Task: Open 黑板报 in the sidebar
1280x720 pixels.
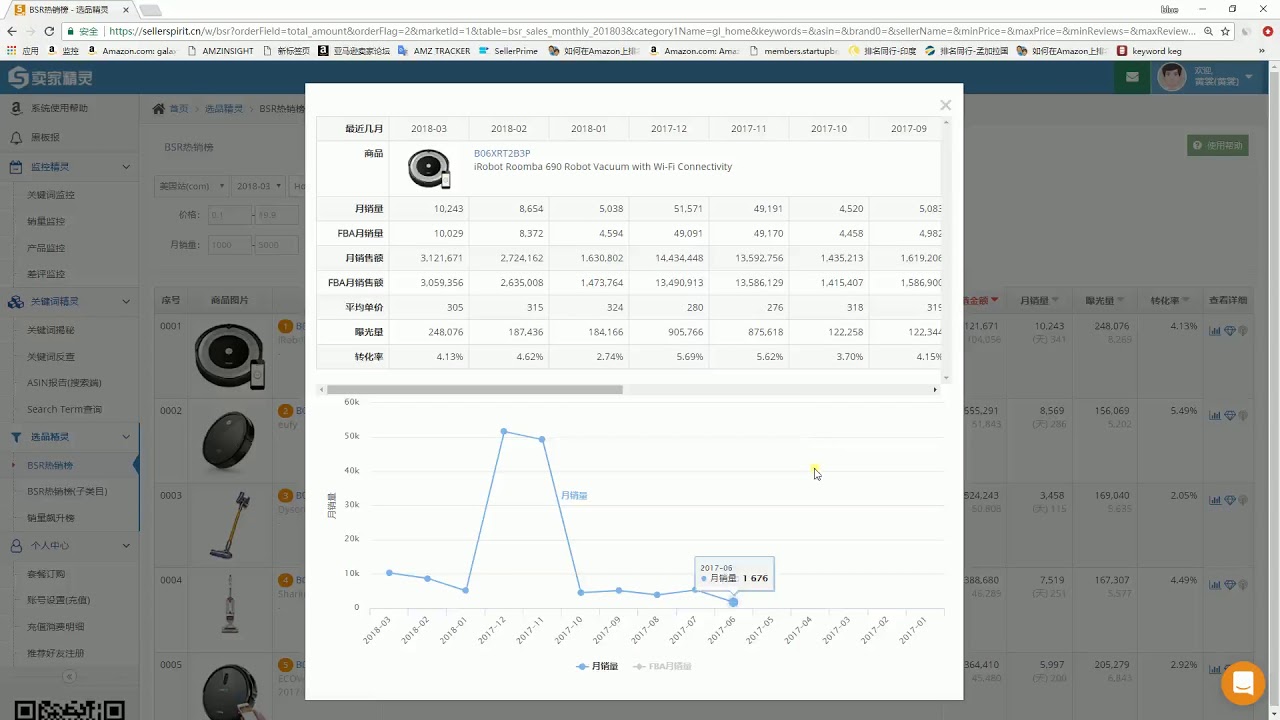Action: (x=45, y=137)
